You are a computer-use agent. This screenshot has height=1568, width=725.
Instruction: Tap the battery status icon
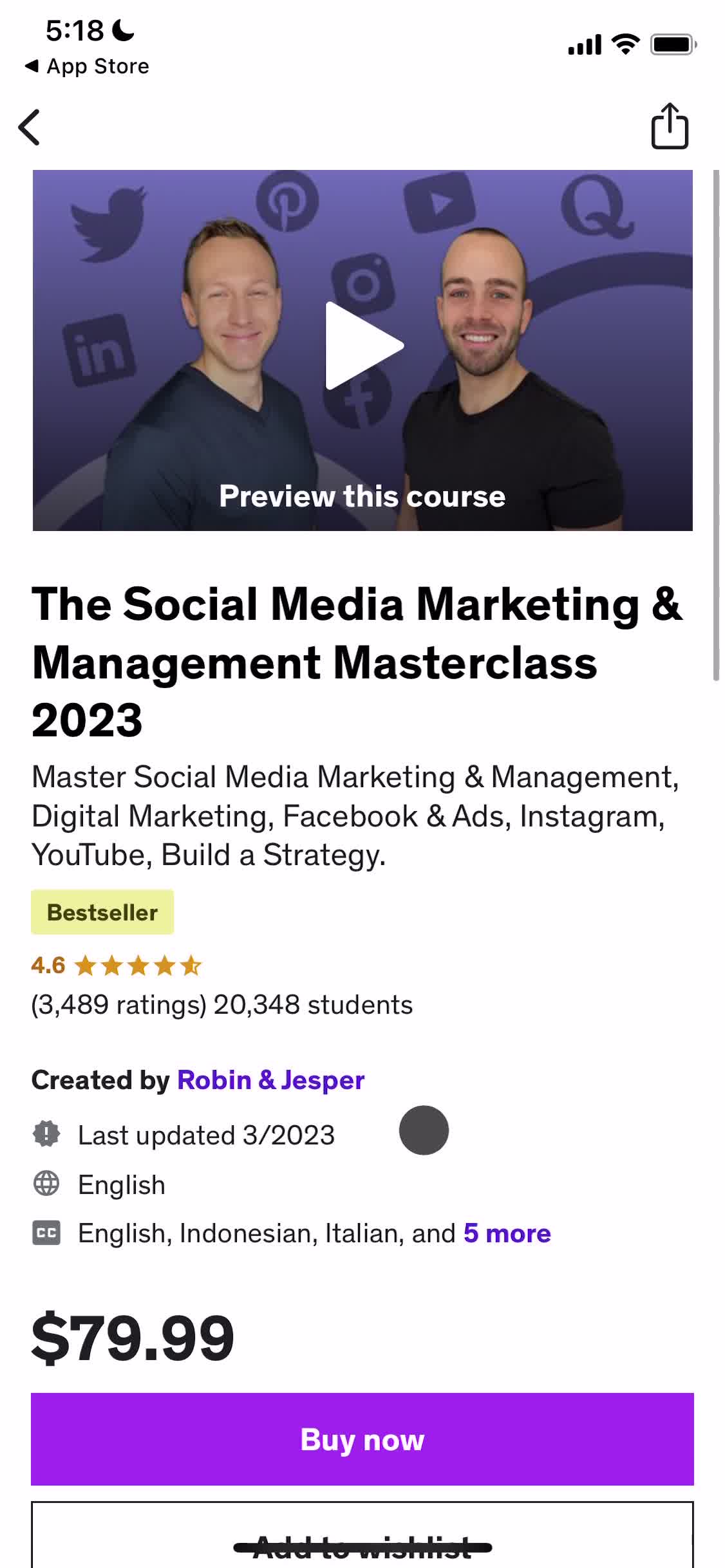pos(673,44)
